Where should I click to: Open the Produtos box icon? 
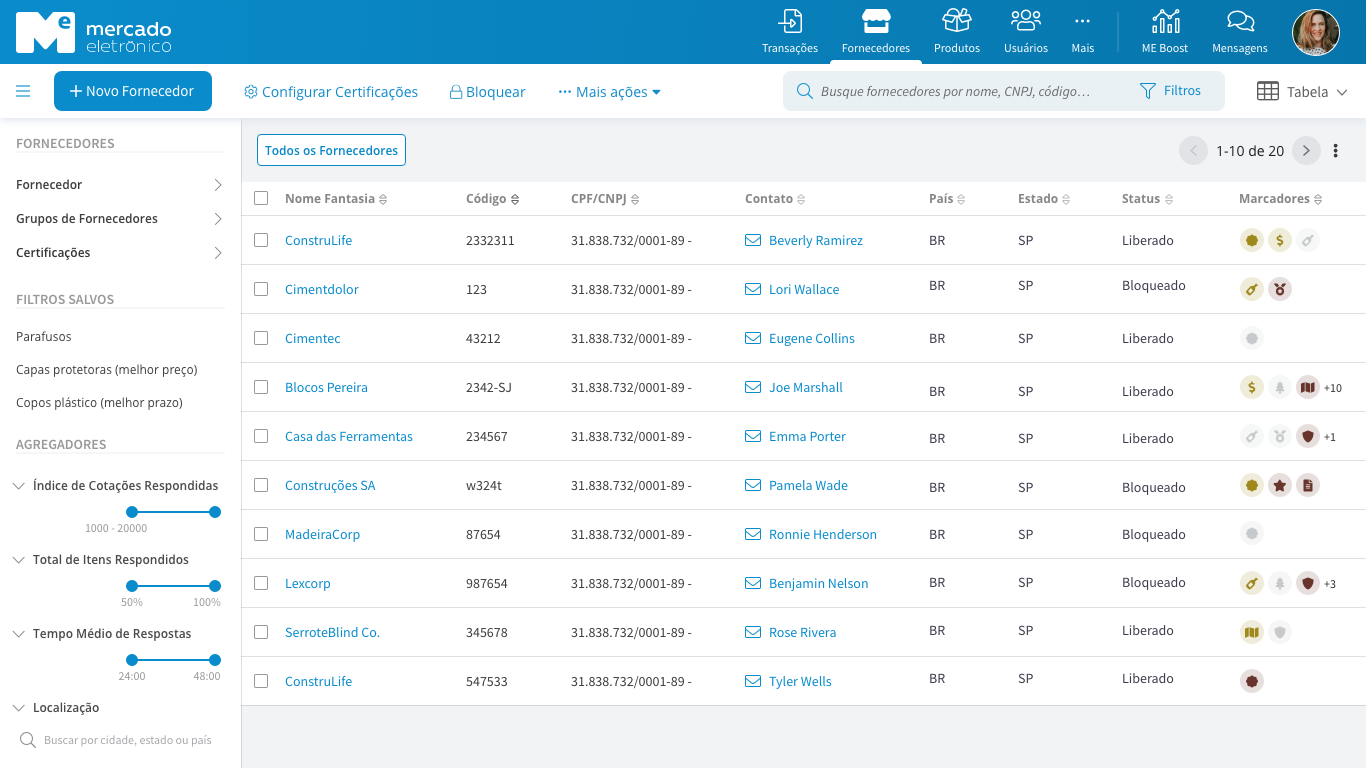pyautogui.click(x=957, y=22)
